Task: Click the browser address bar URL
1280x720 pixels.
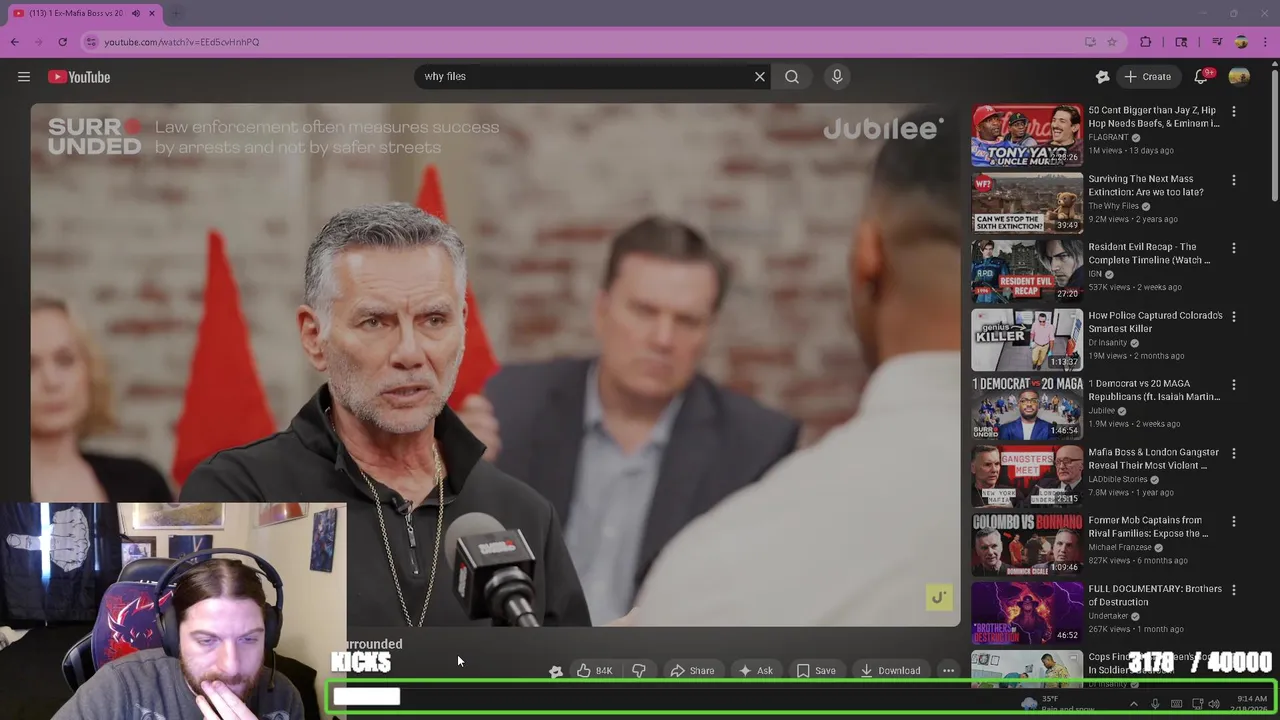Action: [x=181, y=42]
